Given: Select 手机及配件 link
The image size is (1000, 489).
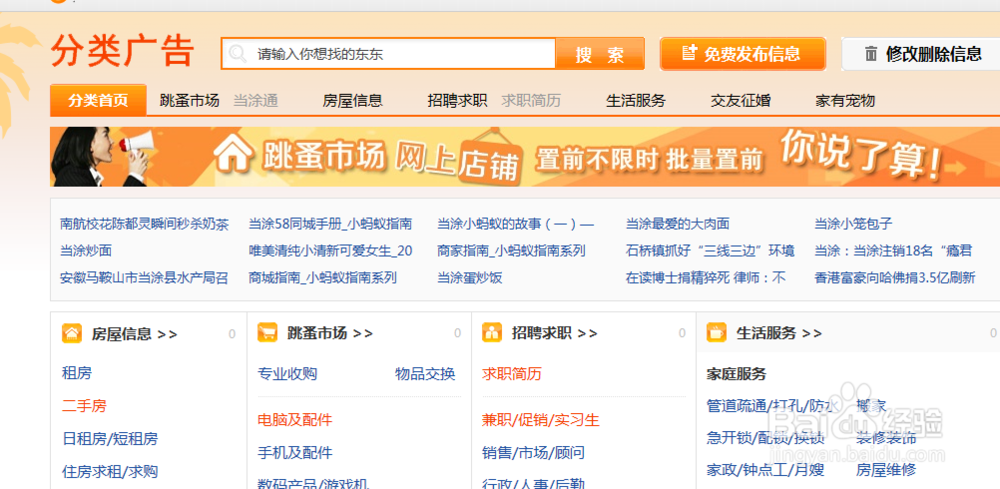Looking at the screenshot, I should click(x=295, y=453).
